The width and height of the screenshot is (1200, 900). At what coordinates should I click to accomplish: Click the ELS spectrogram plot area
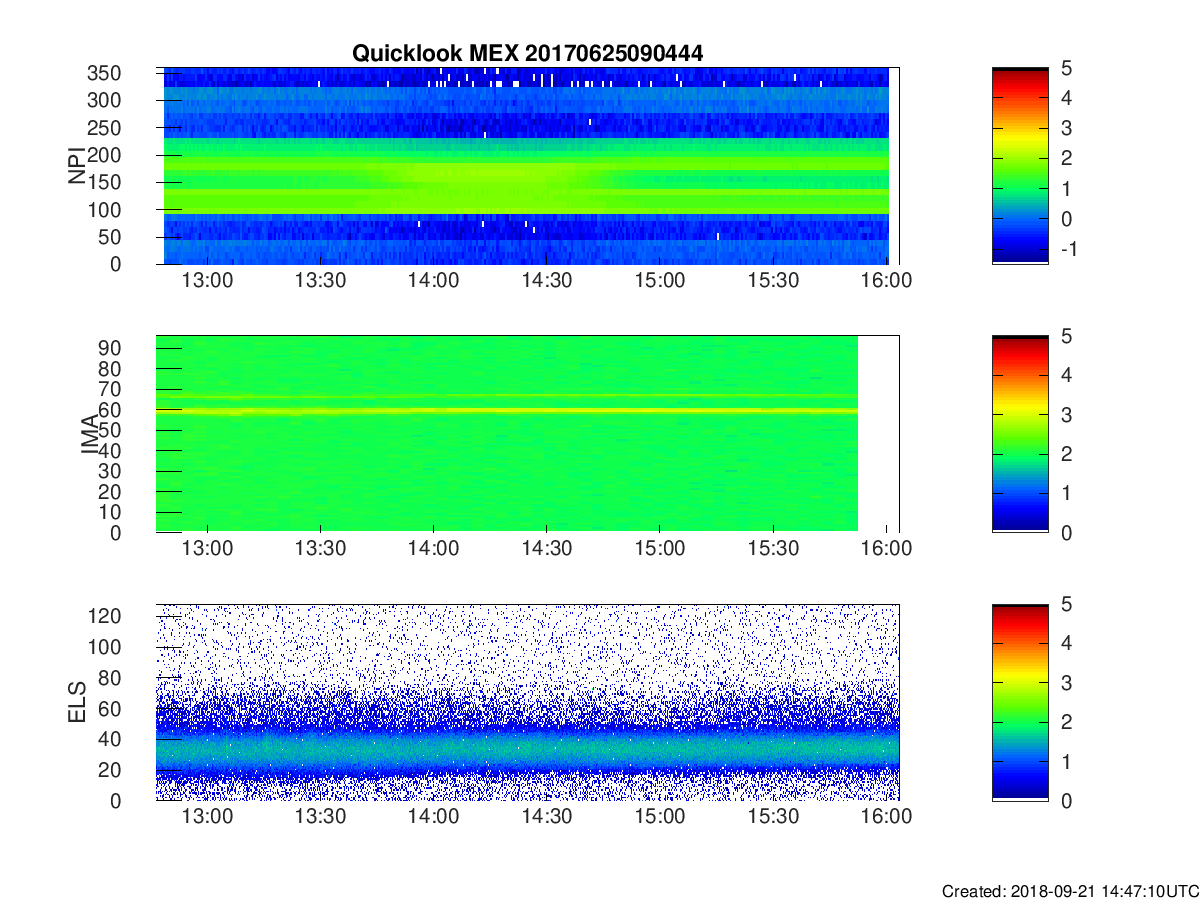click(527, 702)
